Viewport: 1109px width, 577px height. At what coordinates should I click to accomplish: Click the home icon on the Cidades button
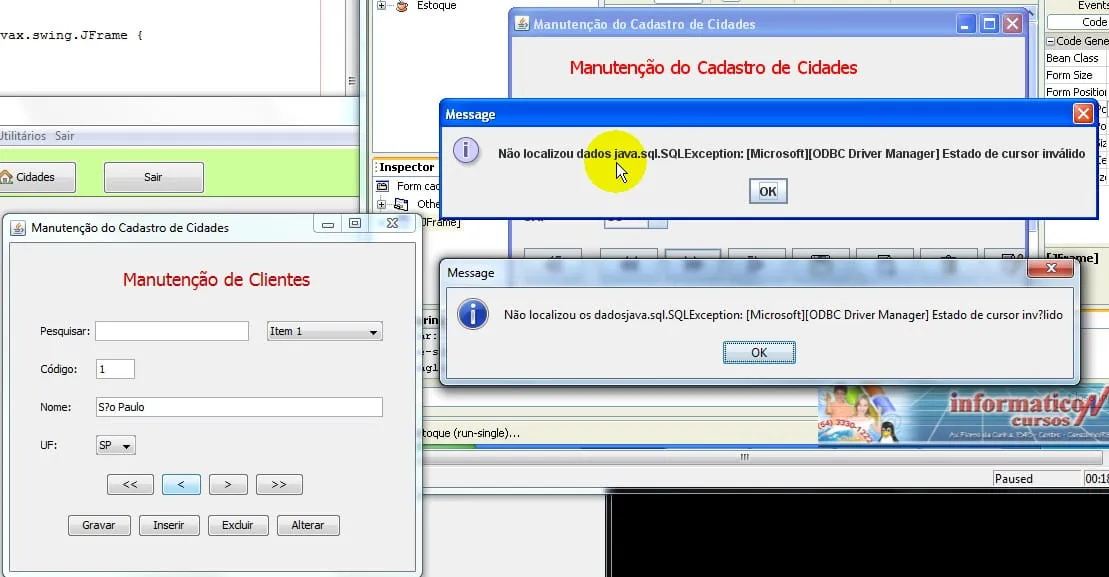6,177
